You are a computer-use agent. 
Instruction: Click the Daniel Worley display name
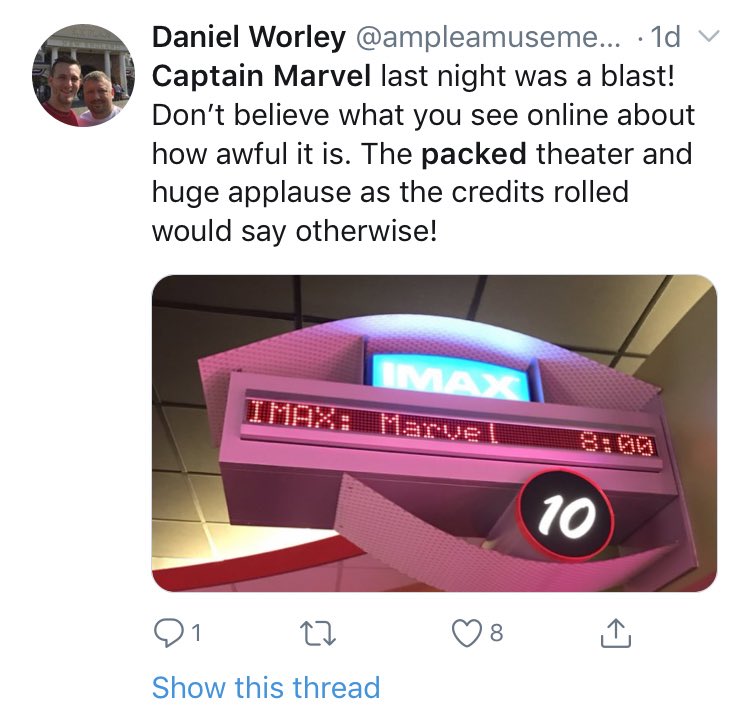[x=249, y=37]
